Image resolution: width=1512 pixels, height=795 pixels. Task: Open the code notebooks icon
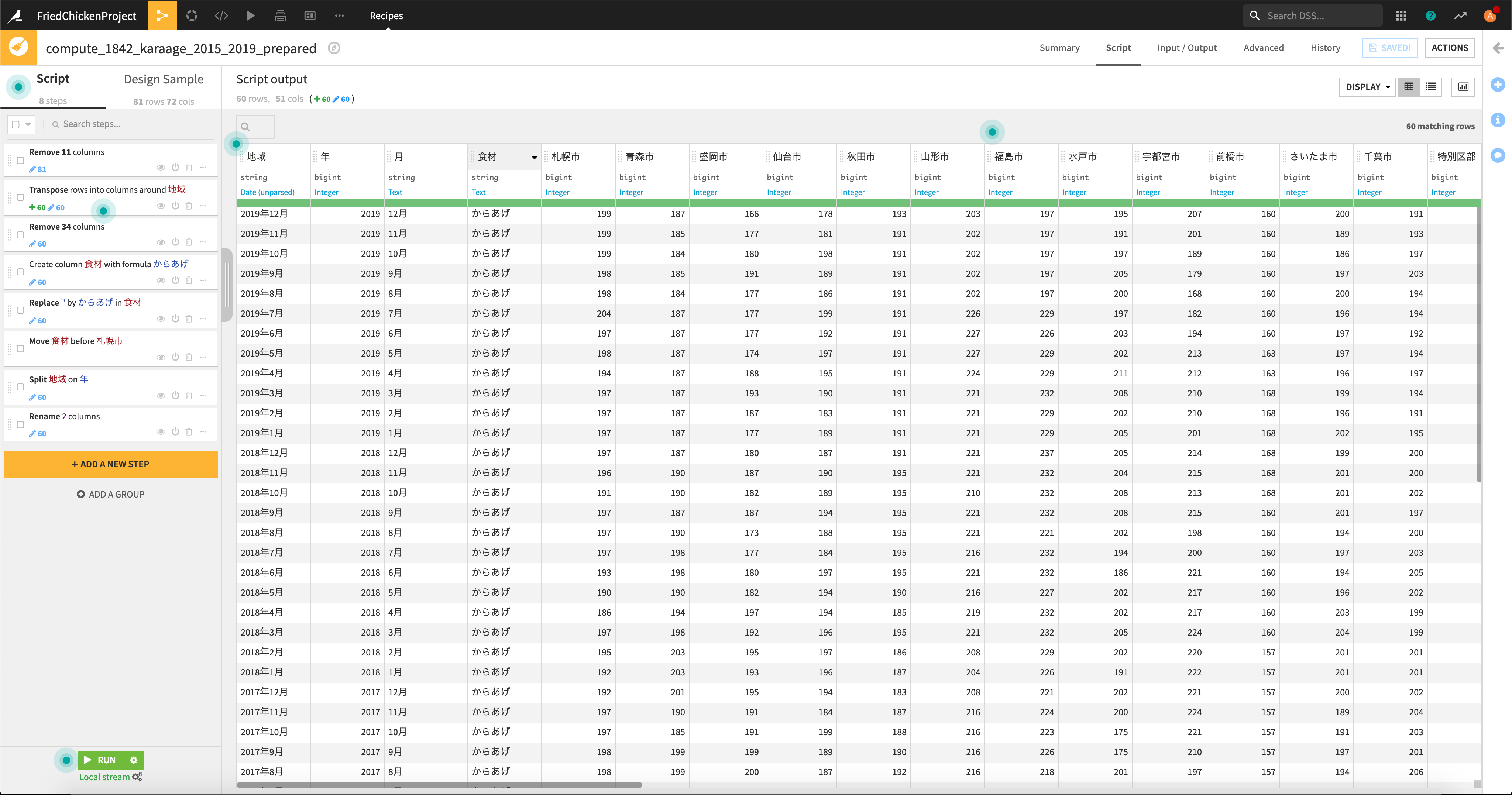(x=221, y=15)
